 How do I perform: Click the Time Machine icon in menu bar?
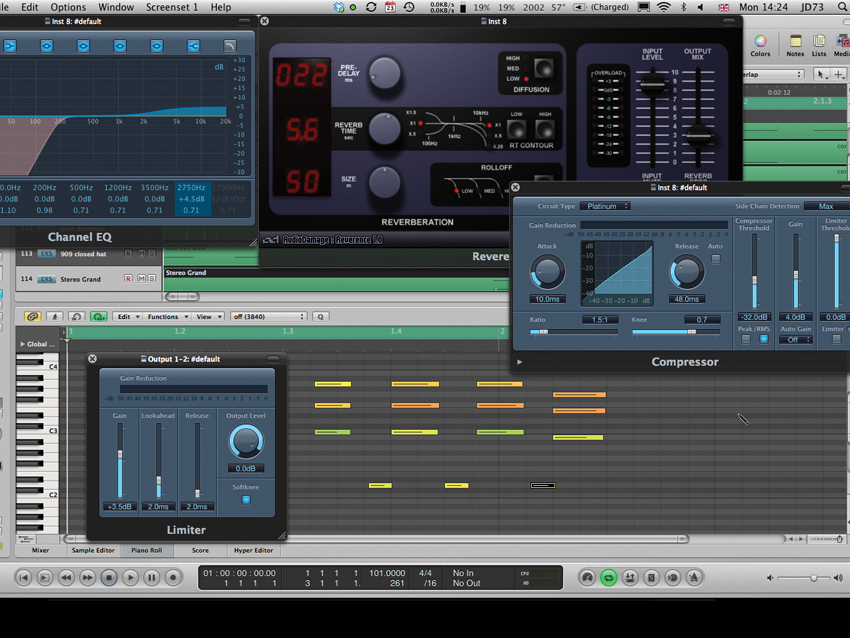(x=409, y=7)
